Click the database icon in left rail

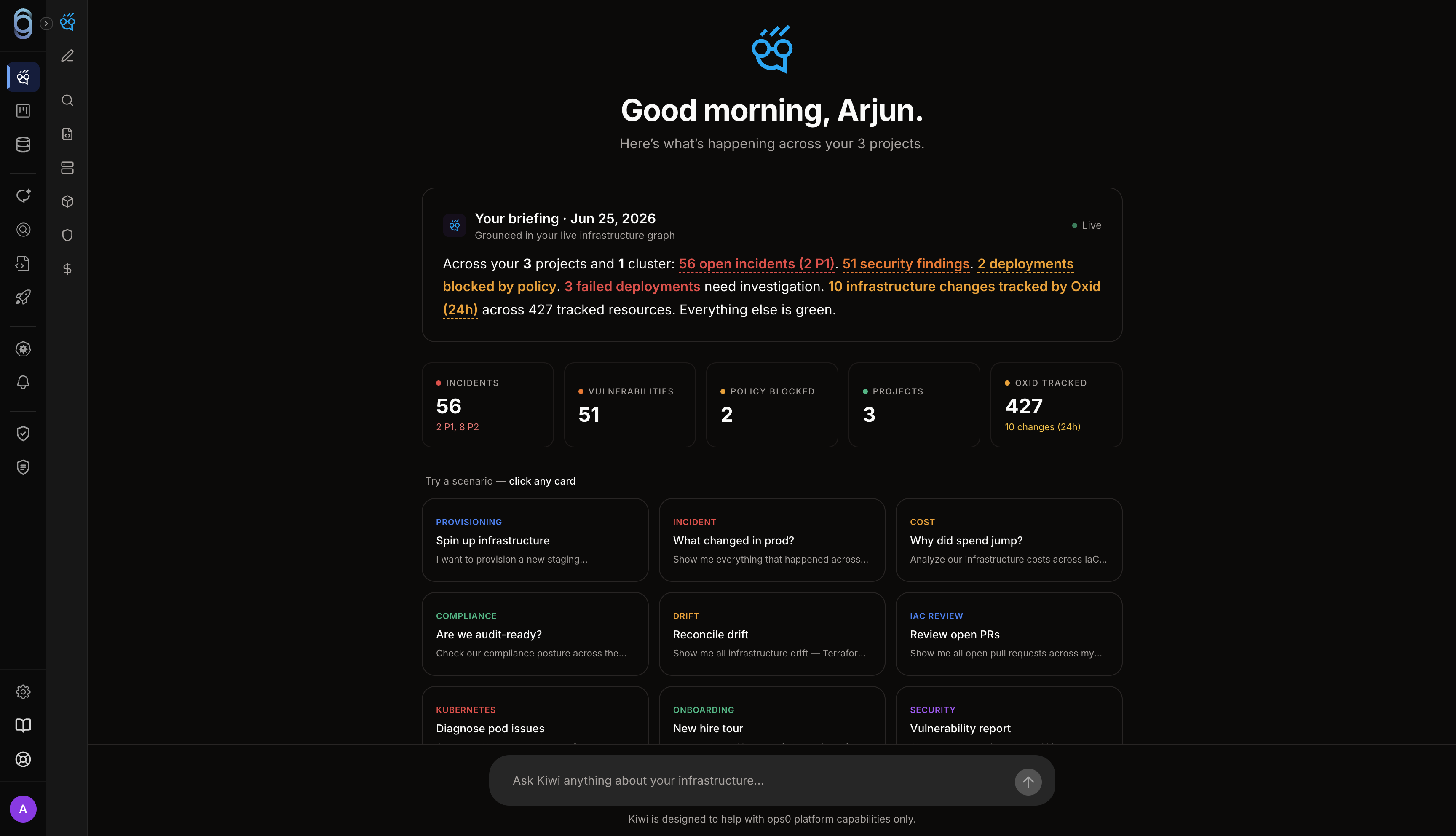[23, 145]
